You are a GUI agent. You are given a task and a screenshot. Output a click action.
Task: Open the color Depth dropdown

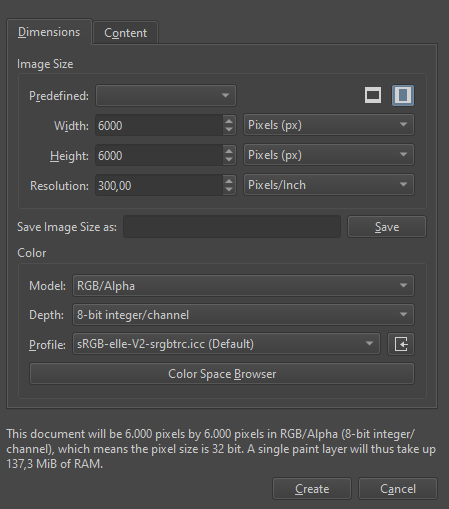tap(243, 315)
